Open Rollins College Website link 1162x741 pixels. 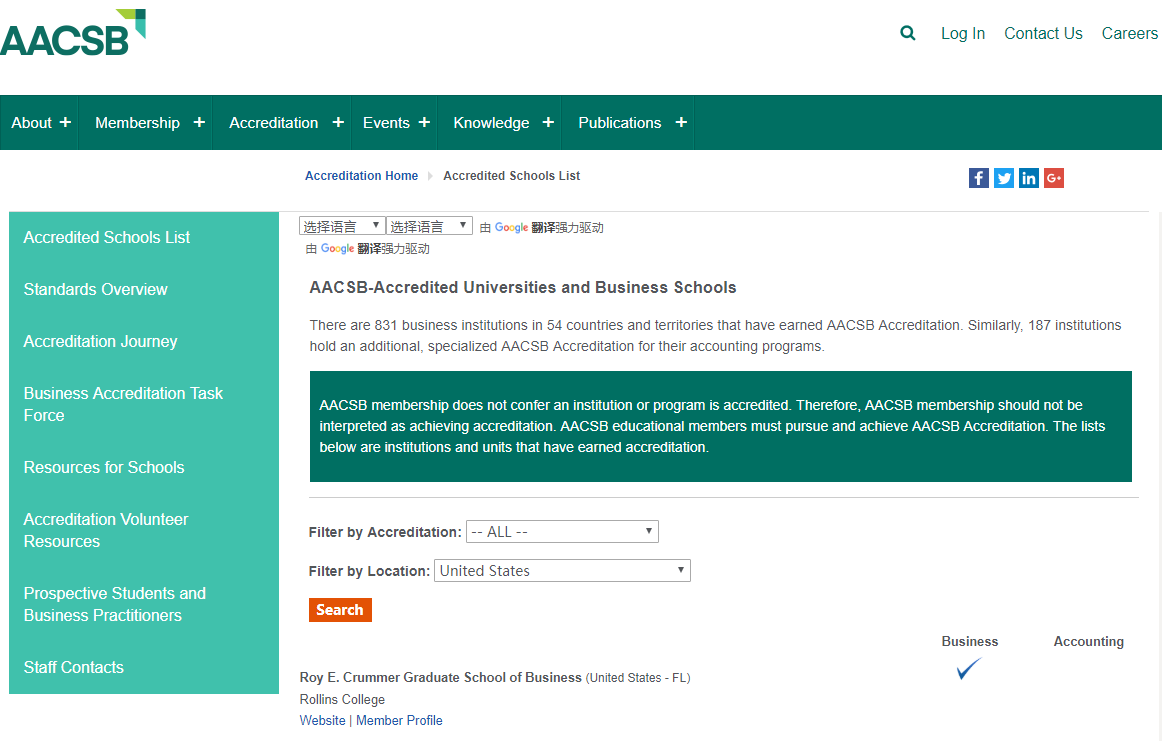(x=322, y=720)
